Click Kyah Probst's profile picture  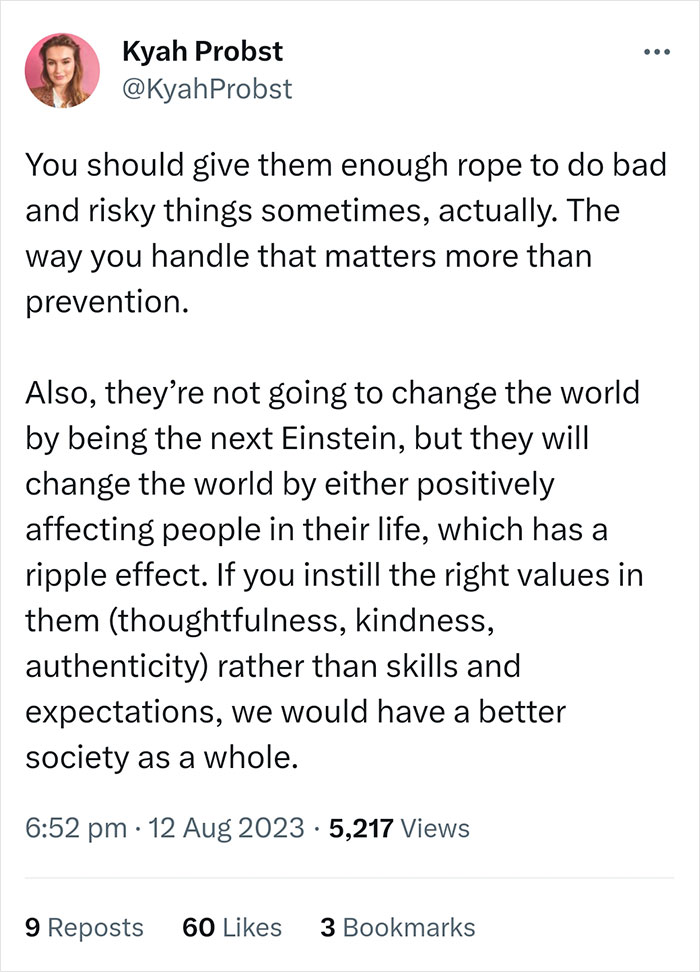click(62, 70)
